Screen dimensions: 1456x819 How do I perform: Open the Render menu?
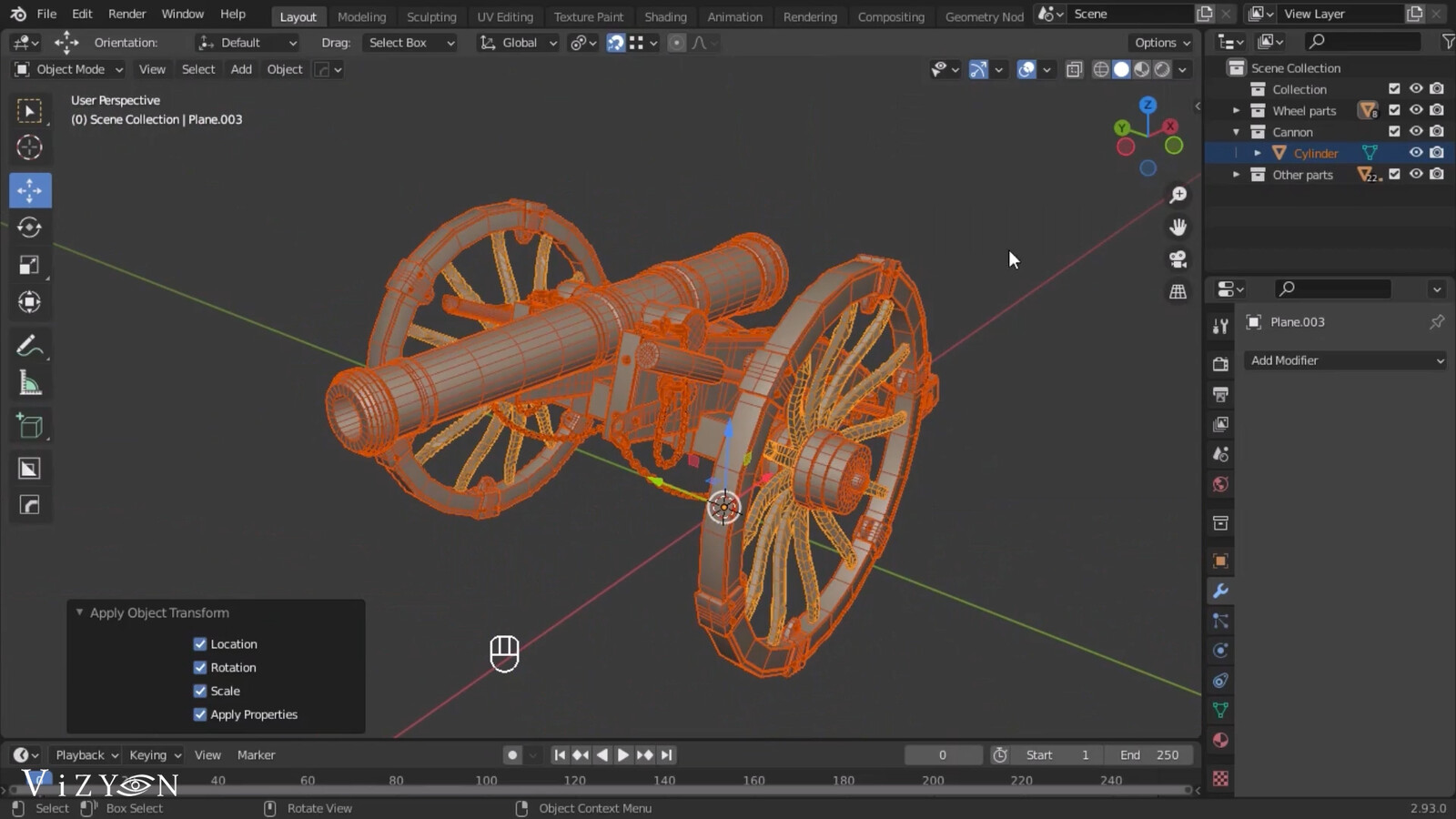pyautogui.click(x=126, y=14)
